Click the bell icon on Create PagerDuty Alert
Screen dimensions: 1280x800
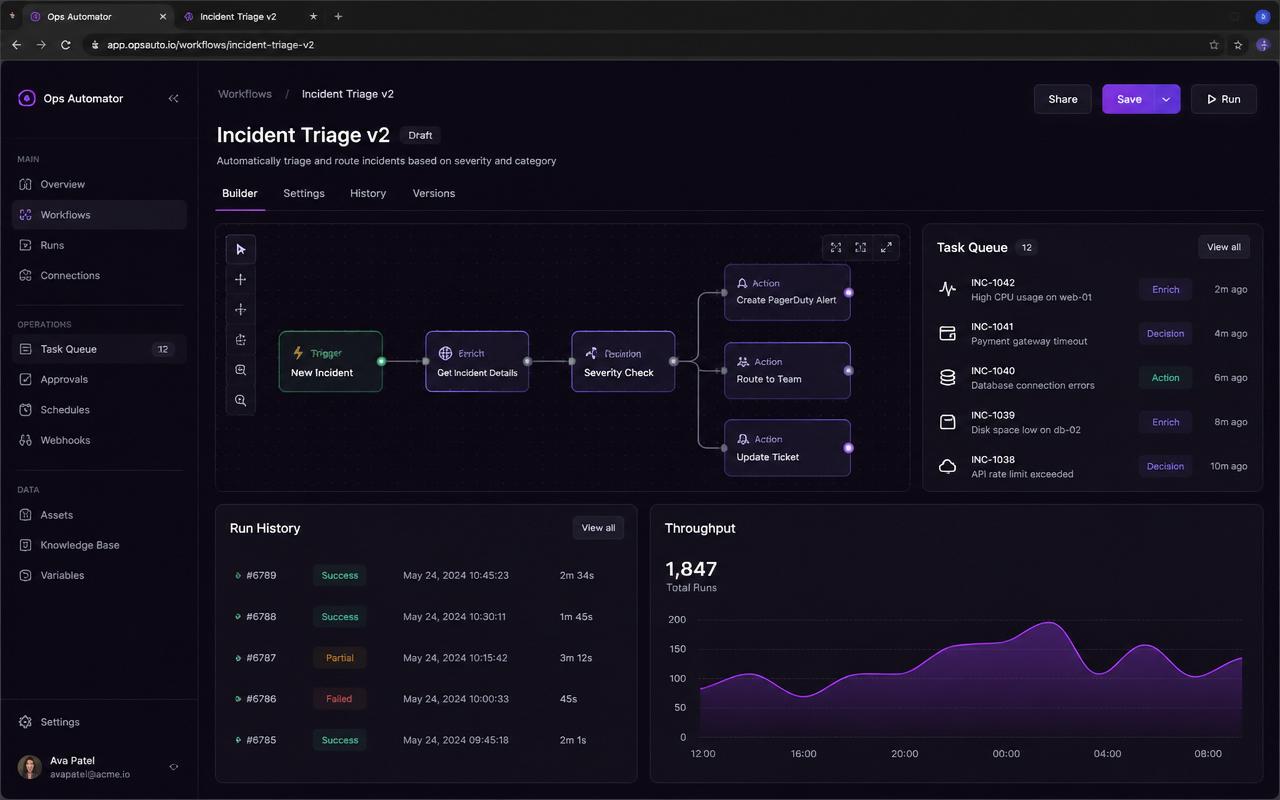pyautogui.click(x=742, y=283)
